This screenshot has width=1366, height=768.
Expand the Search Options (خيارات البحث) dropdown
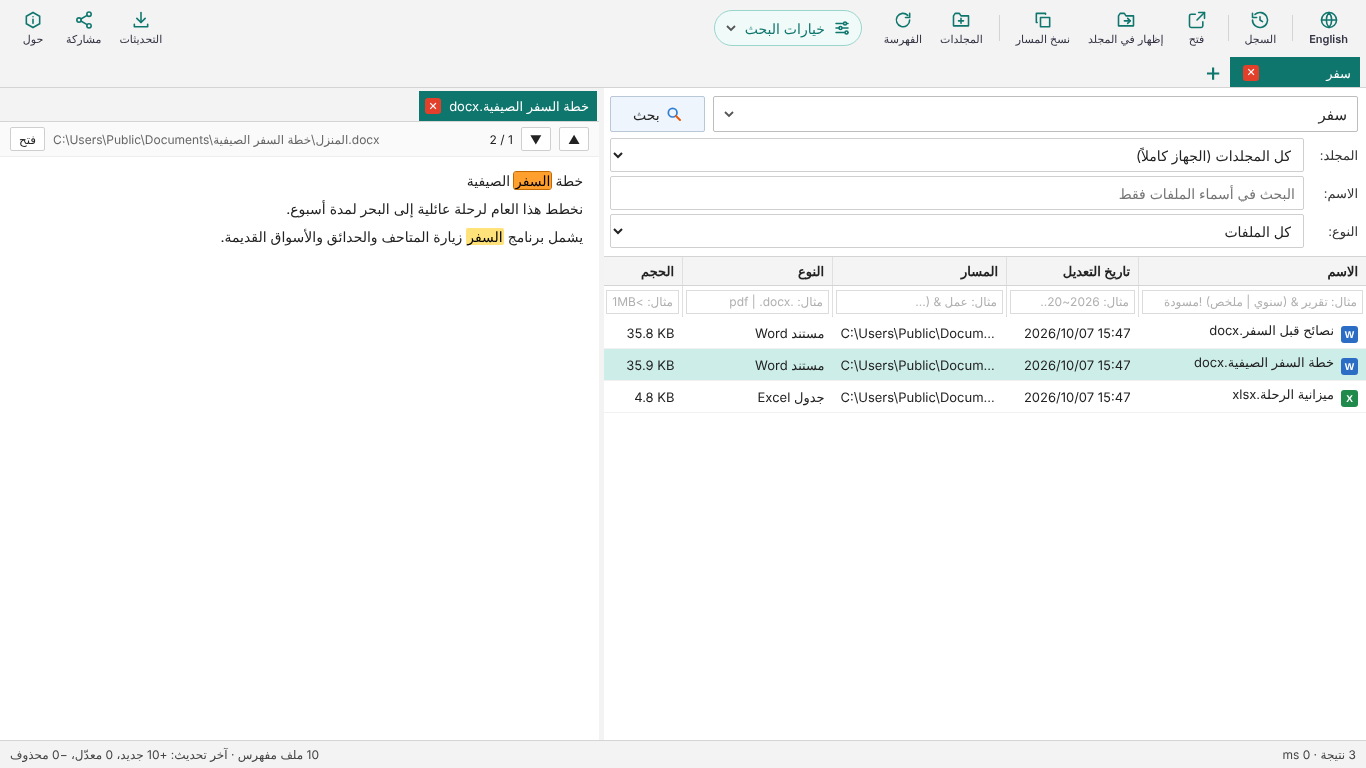(x=788, y=28)
